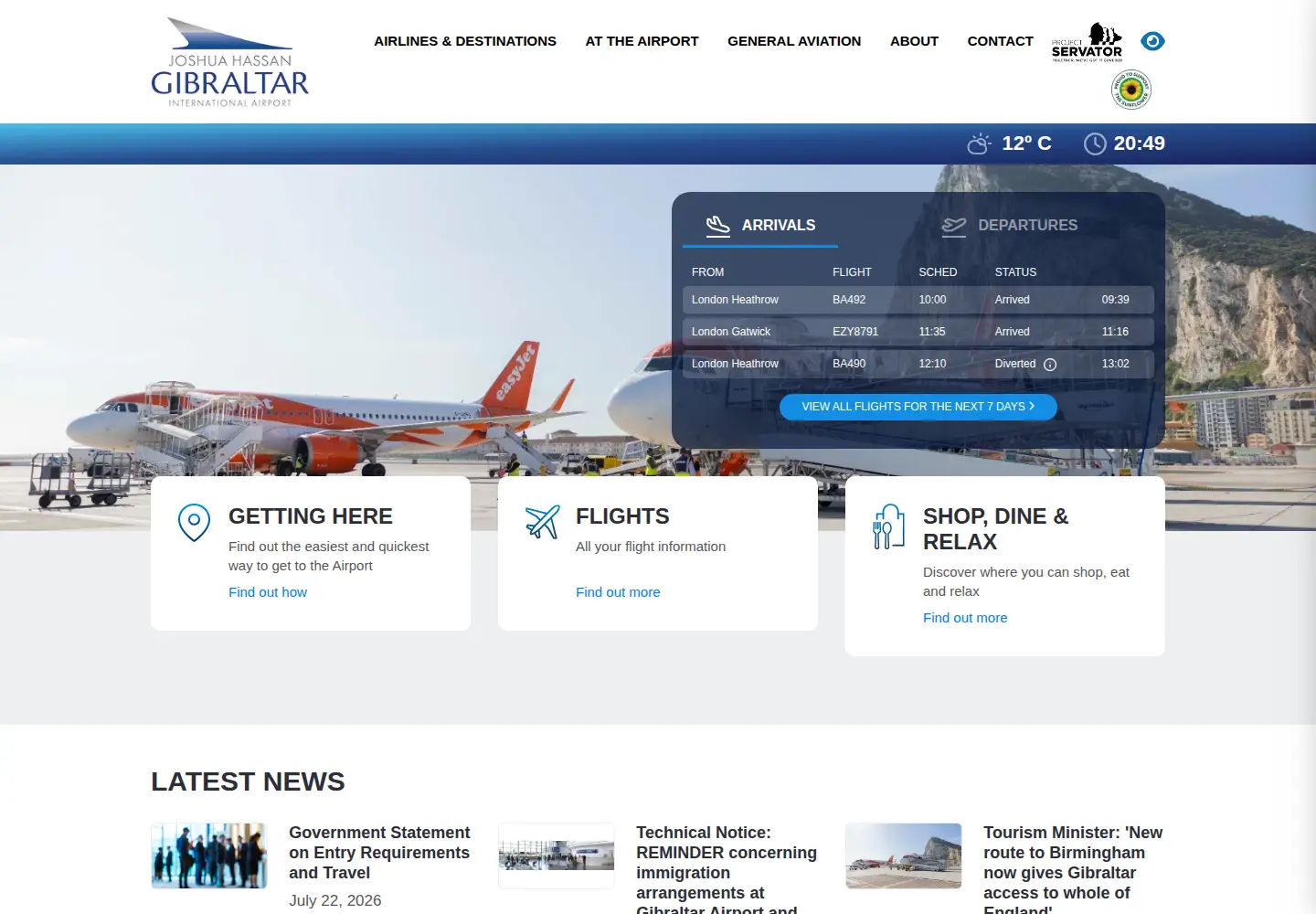Click the Diverted status text
Image resolution: width=1316 pixels, height=914 pixels.
[1015, 364]
